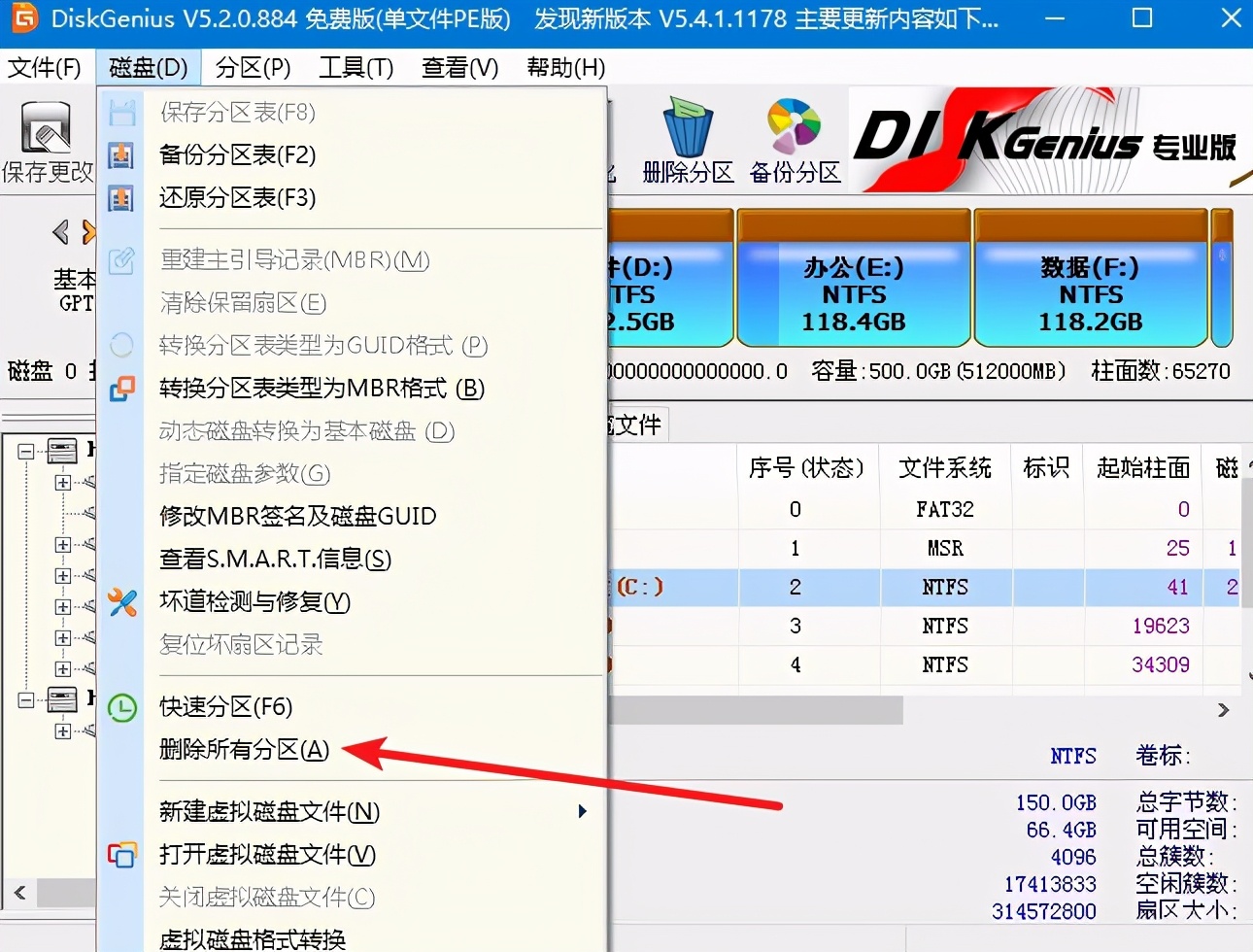Click the grayed floppy icon for 保存分区表(F8)
Image resolution: width=1253 pixels, height=952 pixels.
click(122, 112)
